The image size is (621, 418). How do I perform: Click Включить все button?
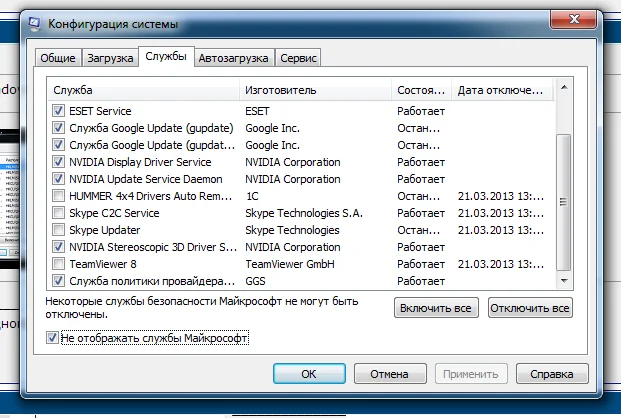tap(436, 308)
